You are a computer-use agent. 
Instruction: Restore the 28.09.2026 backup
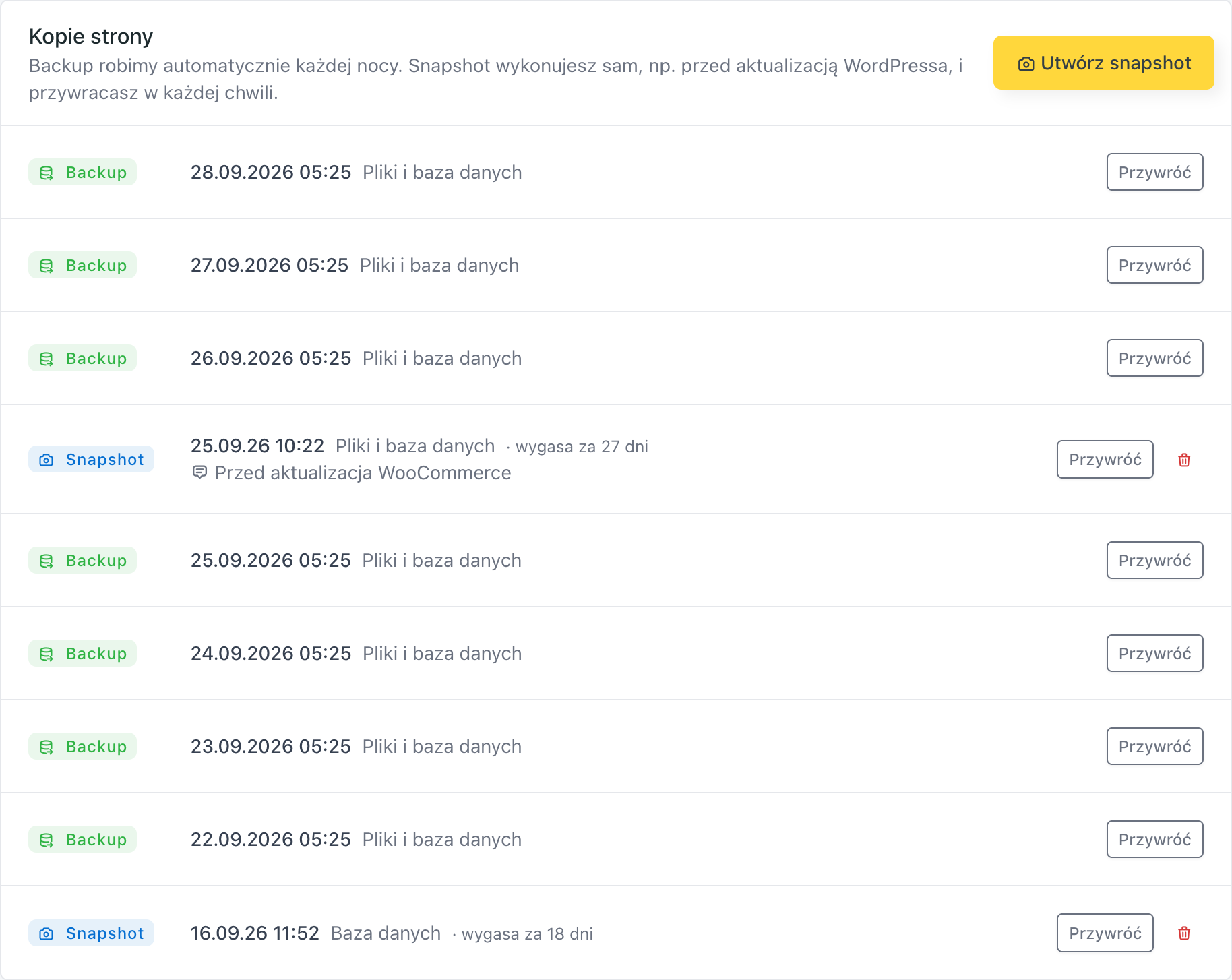1154,172
